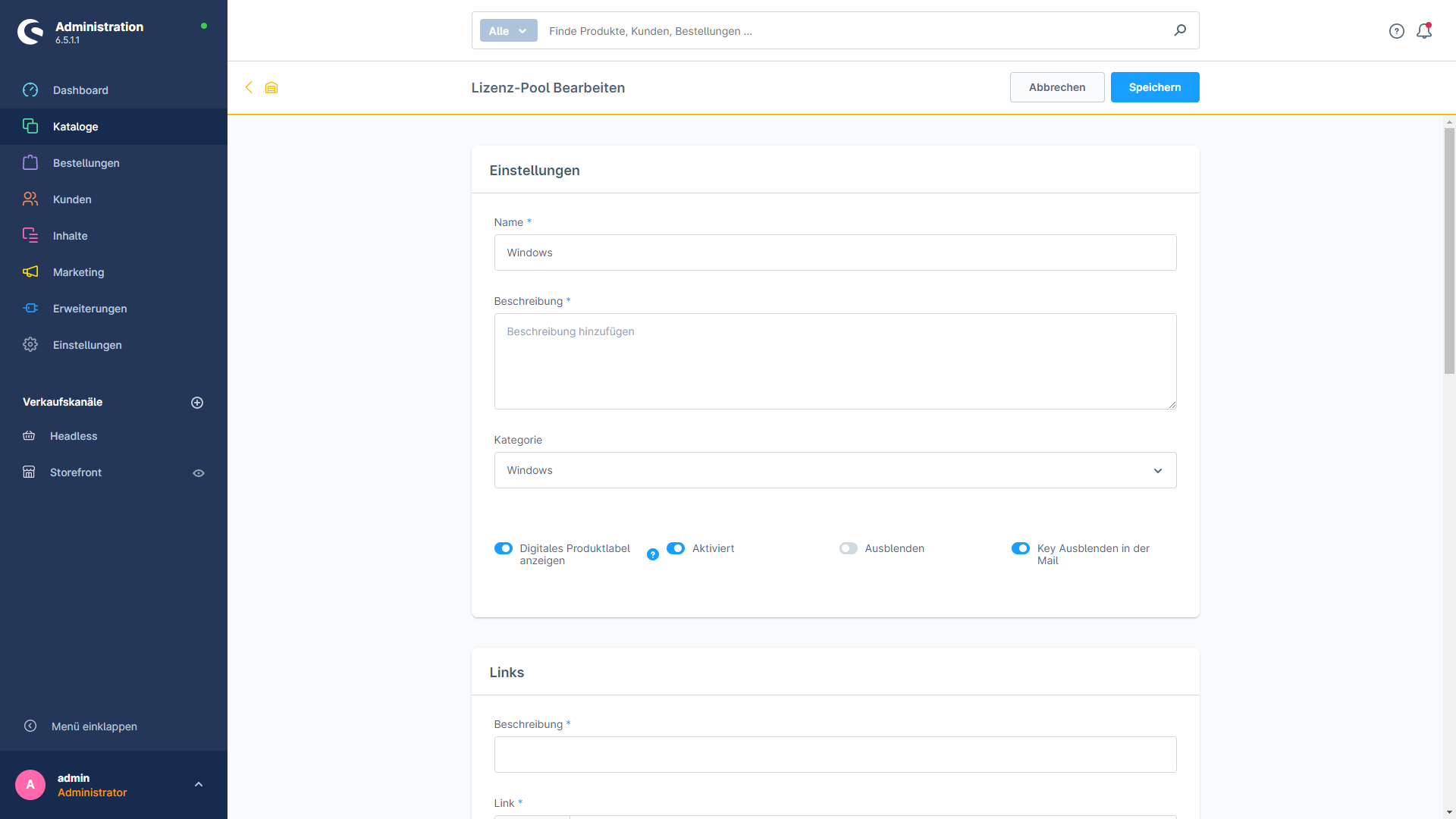Click the Marketing sidebar icon
Screen dimensions: 1456x819
(x=31, y=272)
